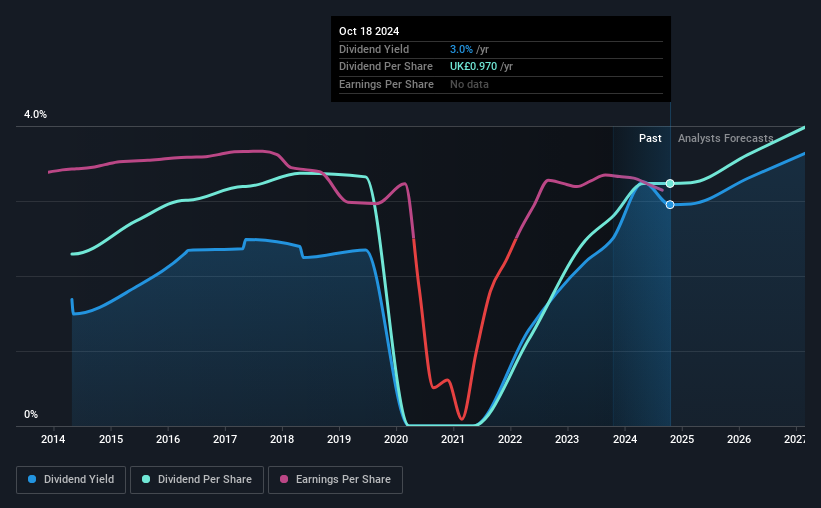Viewport: 821px width, 508px height.
Task: Click the teal Dividend Per Share legend dot
Action: 146,479
